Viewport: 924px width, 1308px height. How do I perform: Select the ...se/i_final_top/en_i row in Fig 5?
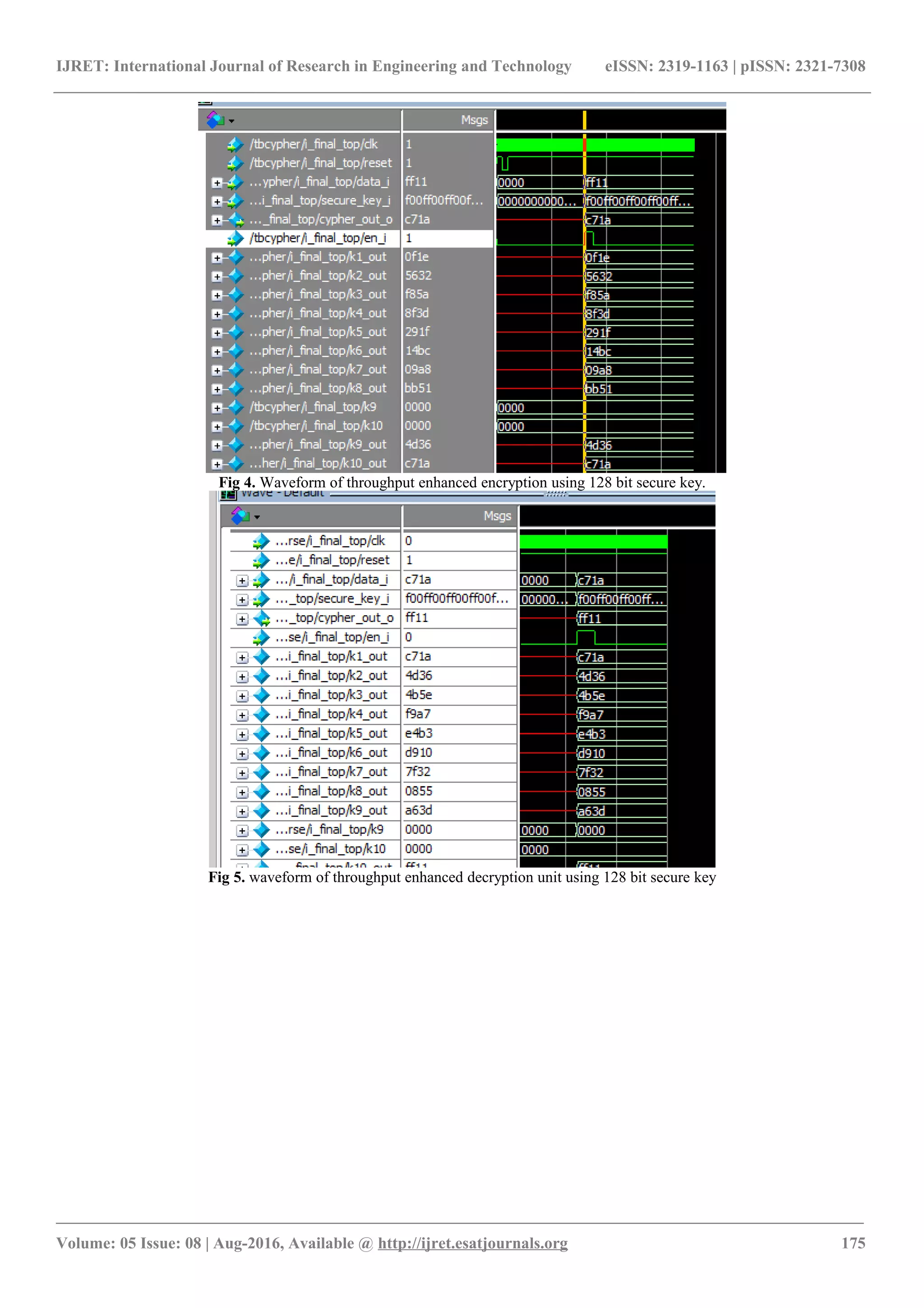click(374, 637)
